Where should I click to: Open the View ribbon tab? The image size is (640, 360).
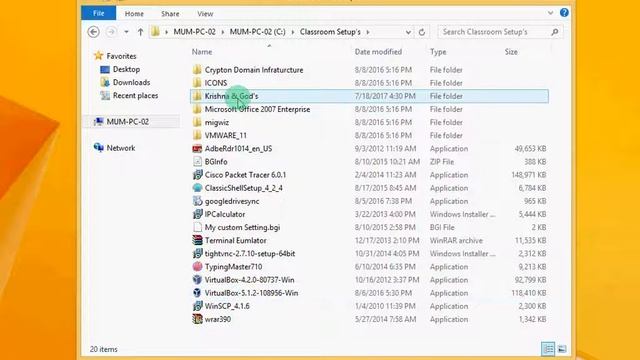[x=205, y=13]
